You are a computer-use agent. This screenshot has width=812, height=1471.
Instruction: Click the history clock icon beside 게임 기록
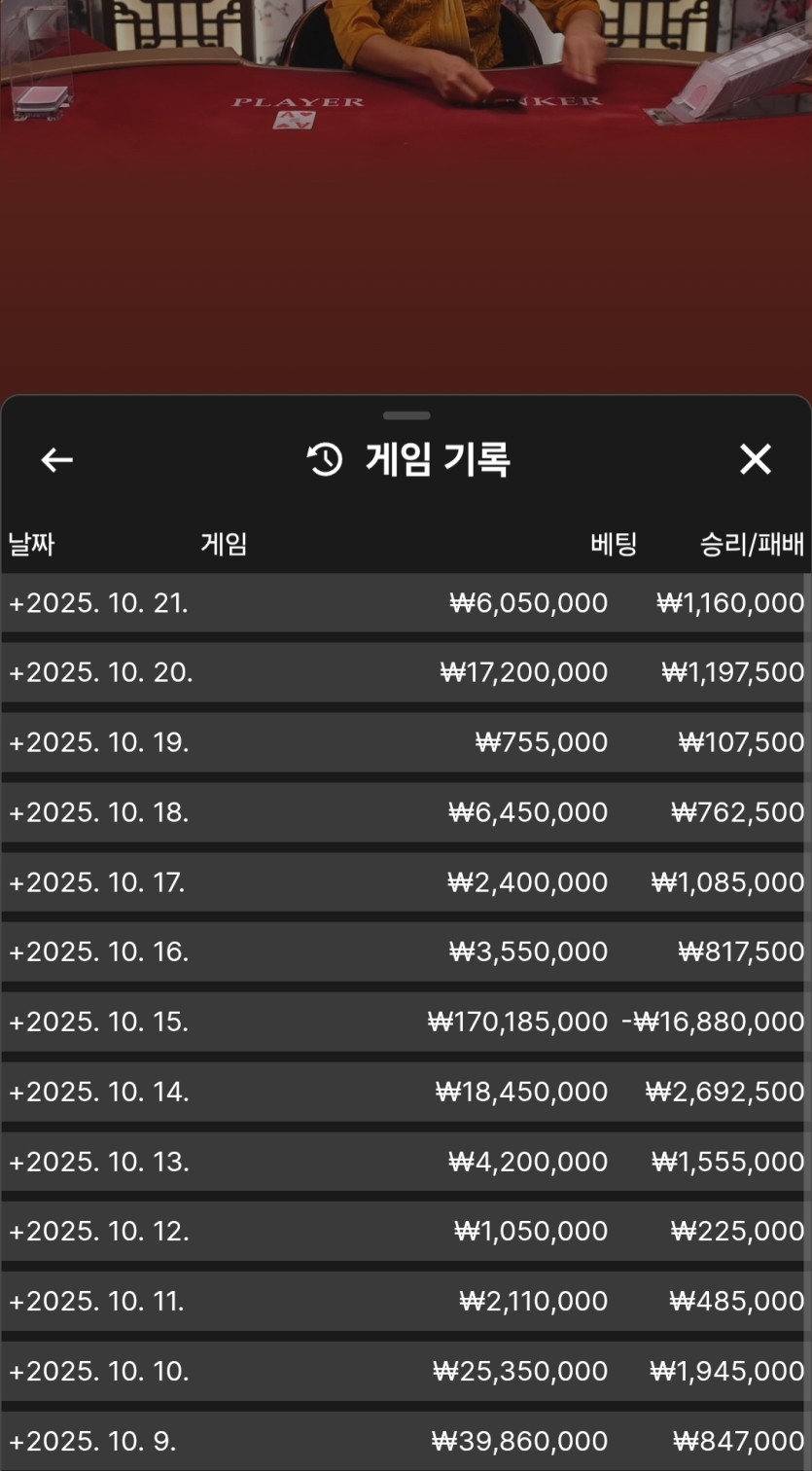[x=325, y=459]
